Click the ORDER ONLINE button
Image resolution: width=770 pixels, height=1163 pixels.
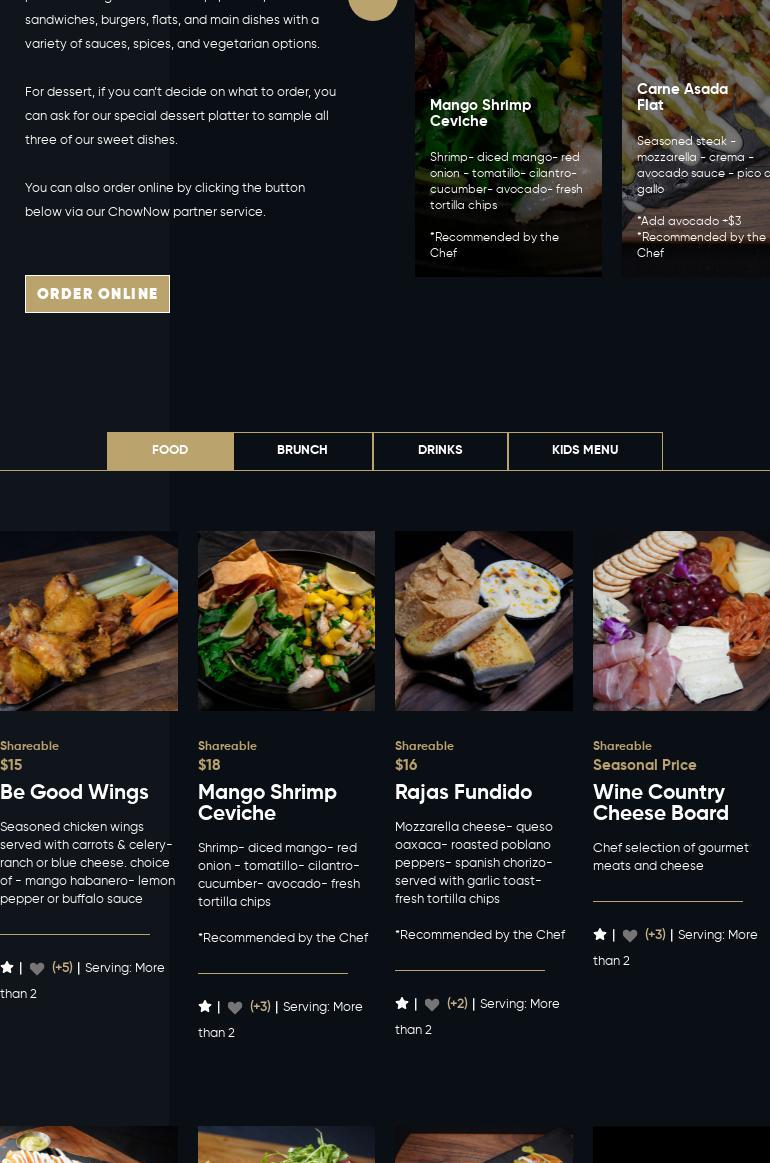click(97, 294)
